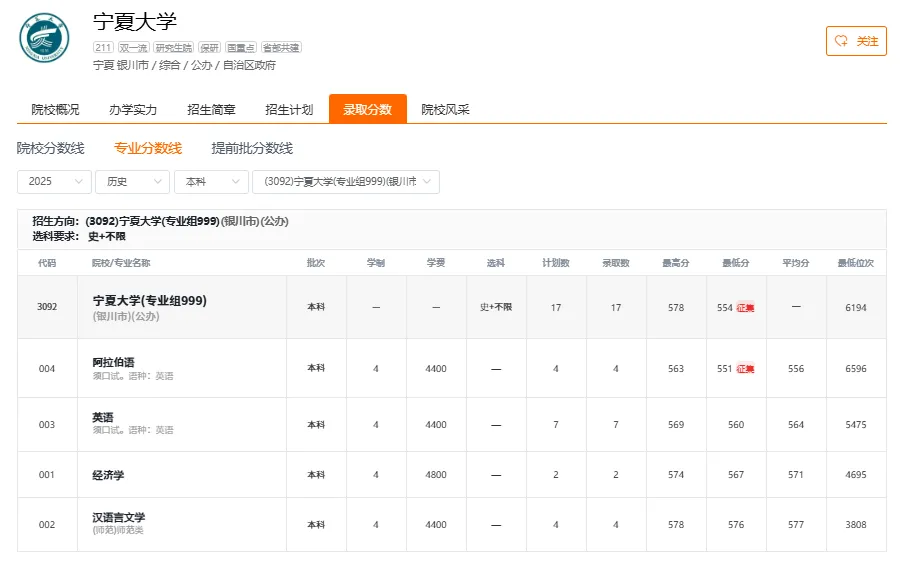
Task: Click the 征集 badge beside 551
Action: [745, 369]
